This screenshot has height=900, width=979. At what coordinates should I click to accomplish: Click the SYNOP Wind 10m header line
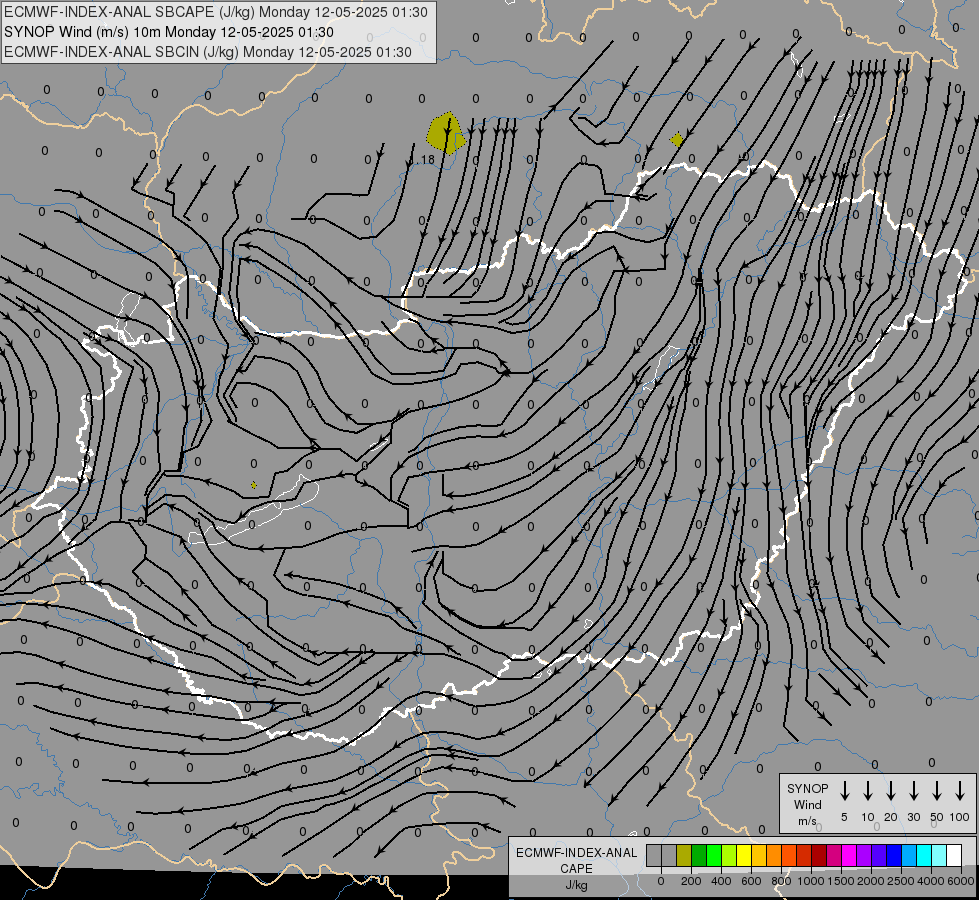click(x=169, y=32)
